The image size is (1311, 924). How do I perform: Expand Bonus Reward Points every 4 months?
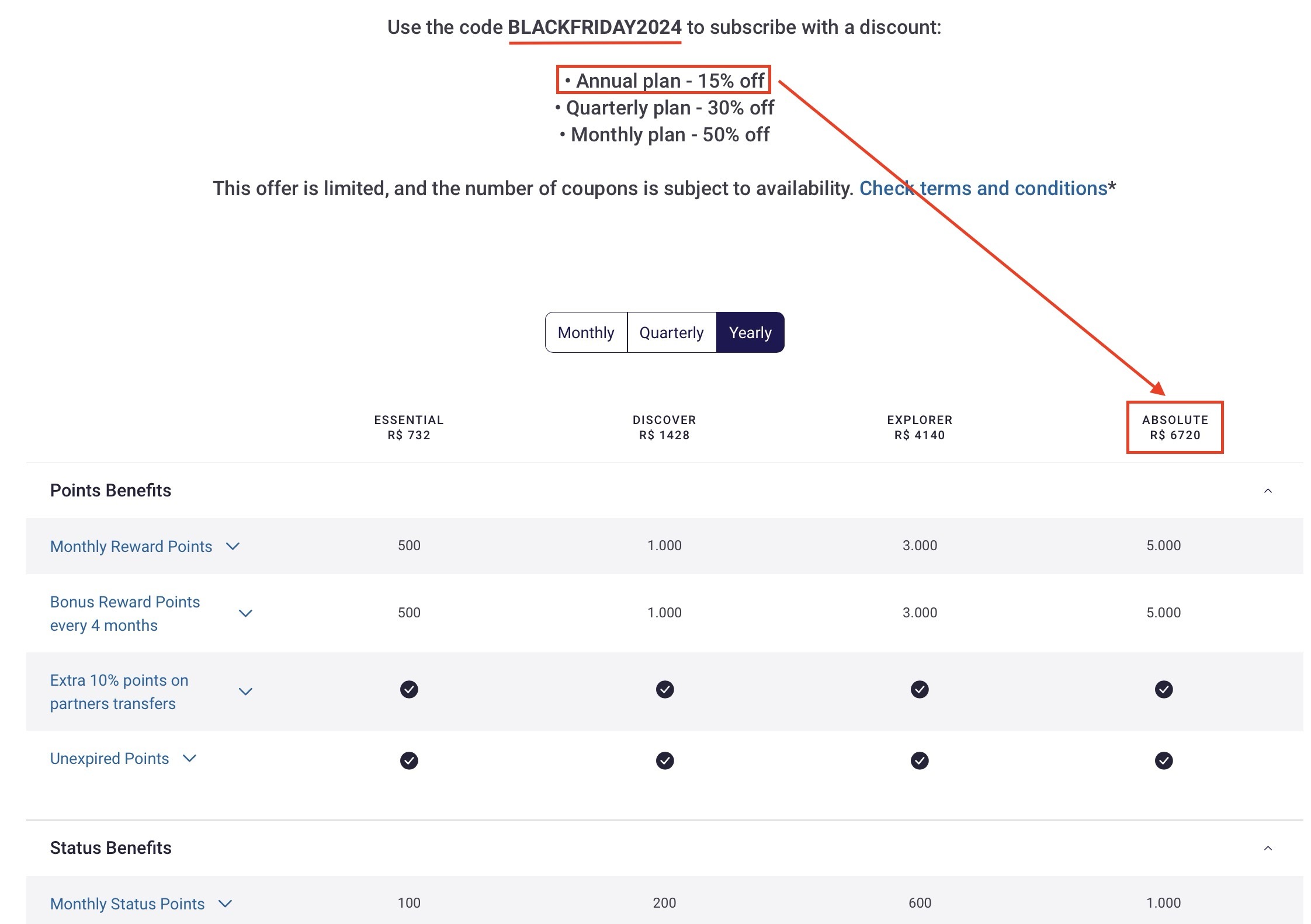[x=245, y=613]
